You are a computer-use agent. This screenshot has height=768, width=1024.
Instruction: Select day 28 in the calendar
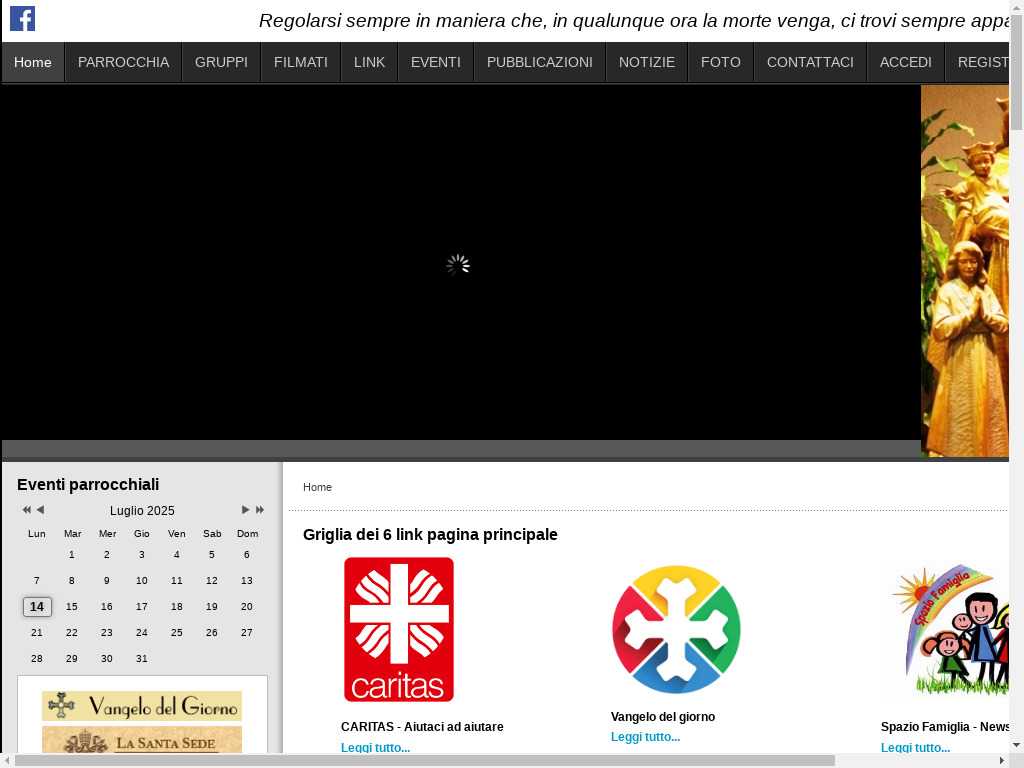coord(37,659)
